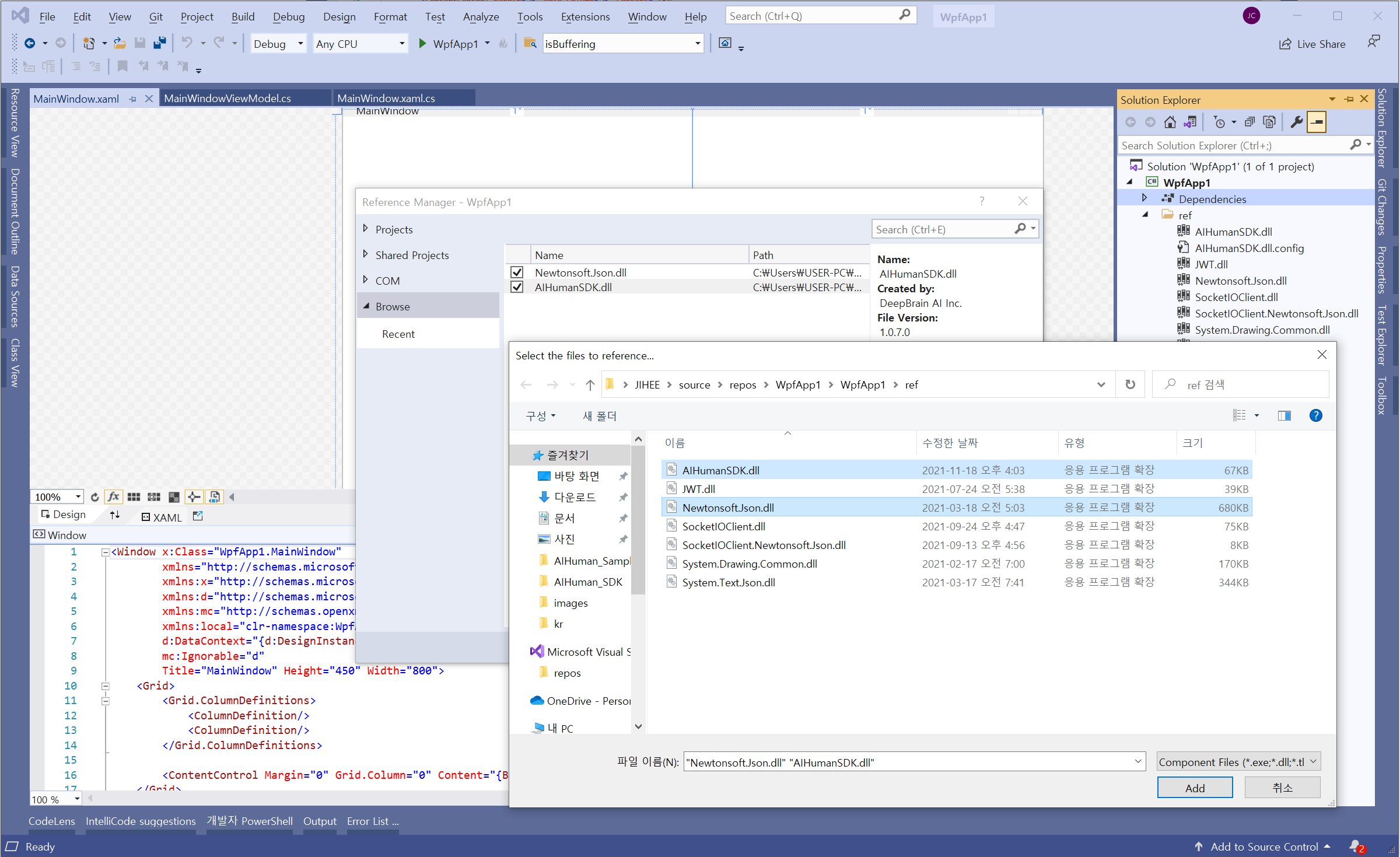Image resolution: width=1400 pixels, height=857 pixels.
Task: Expand the Dependencies node in Solution Explorer
Action: click(x=1144, y=198)
